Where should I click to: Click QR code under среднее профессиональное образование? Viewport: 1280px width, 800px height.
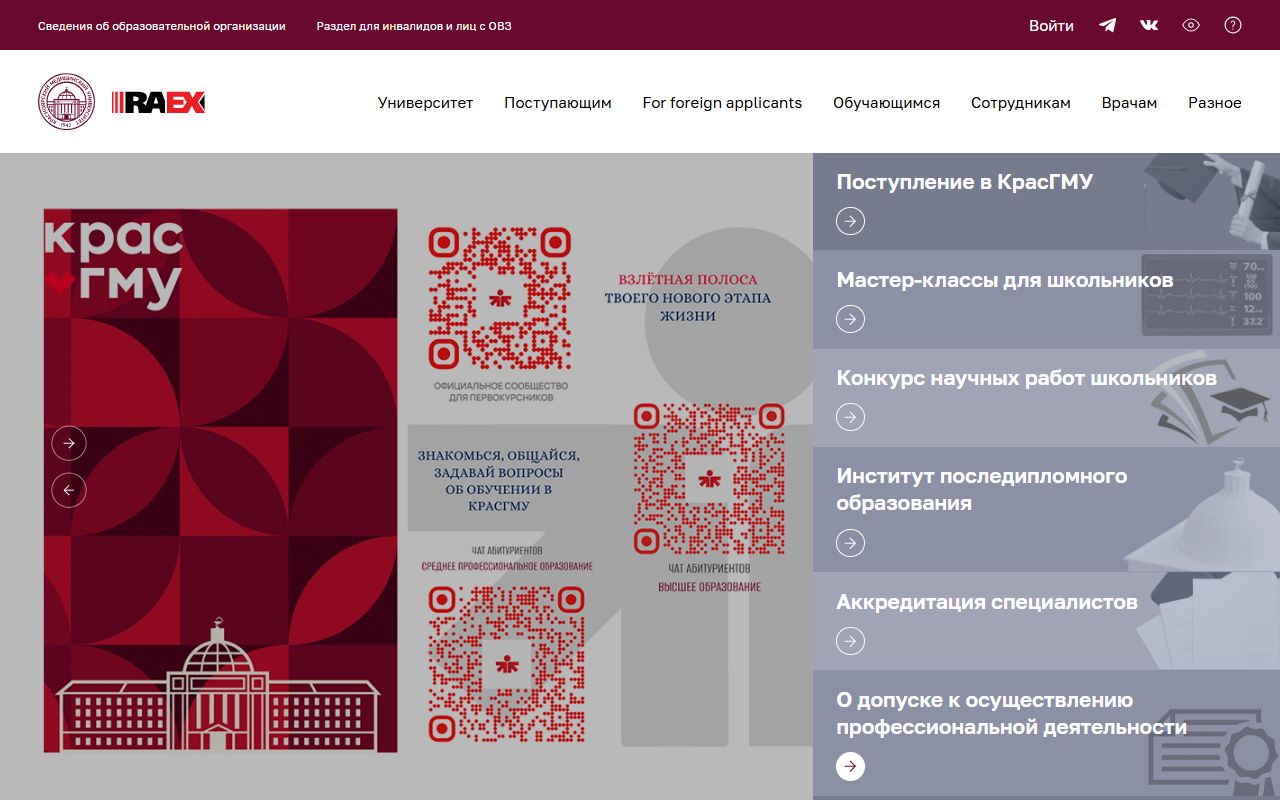pos(507,663)
